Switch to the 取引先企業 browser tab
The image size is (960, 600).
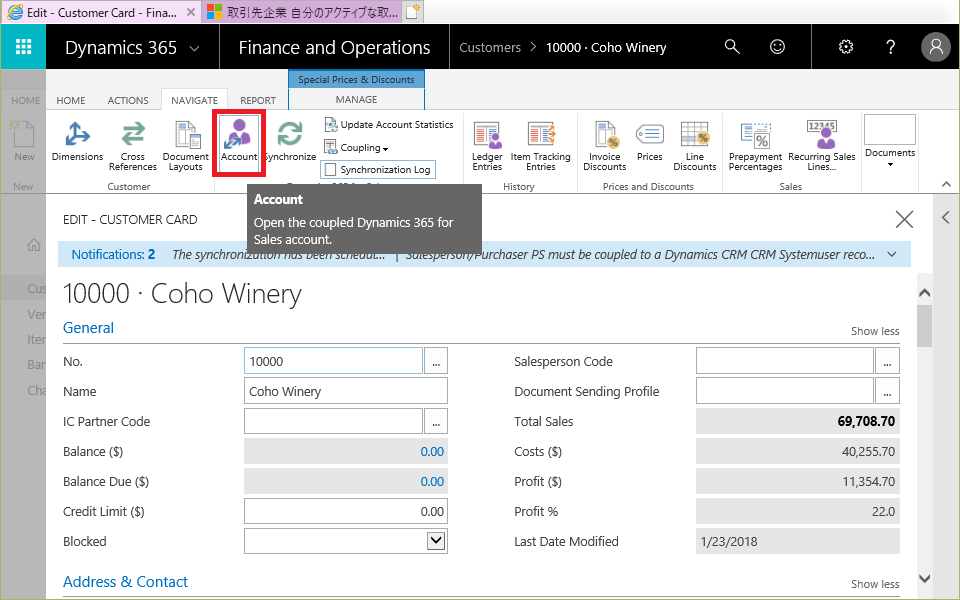(302, 12)
